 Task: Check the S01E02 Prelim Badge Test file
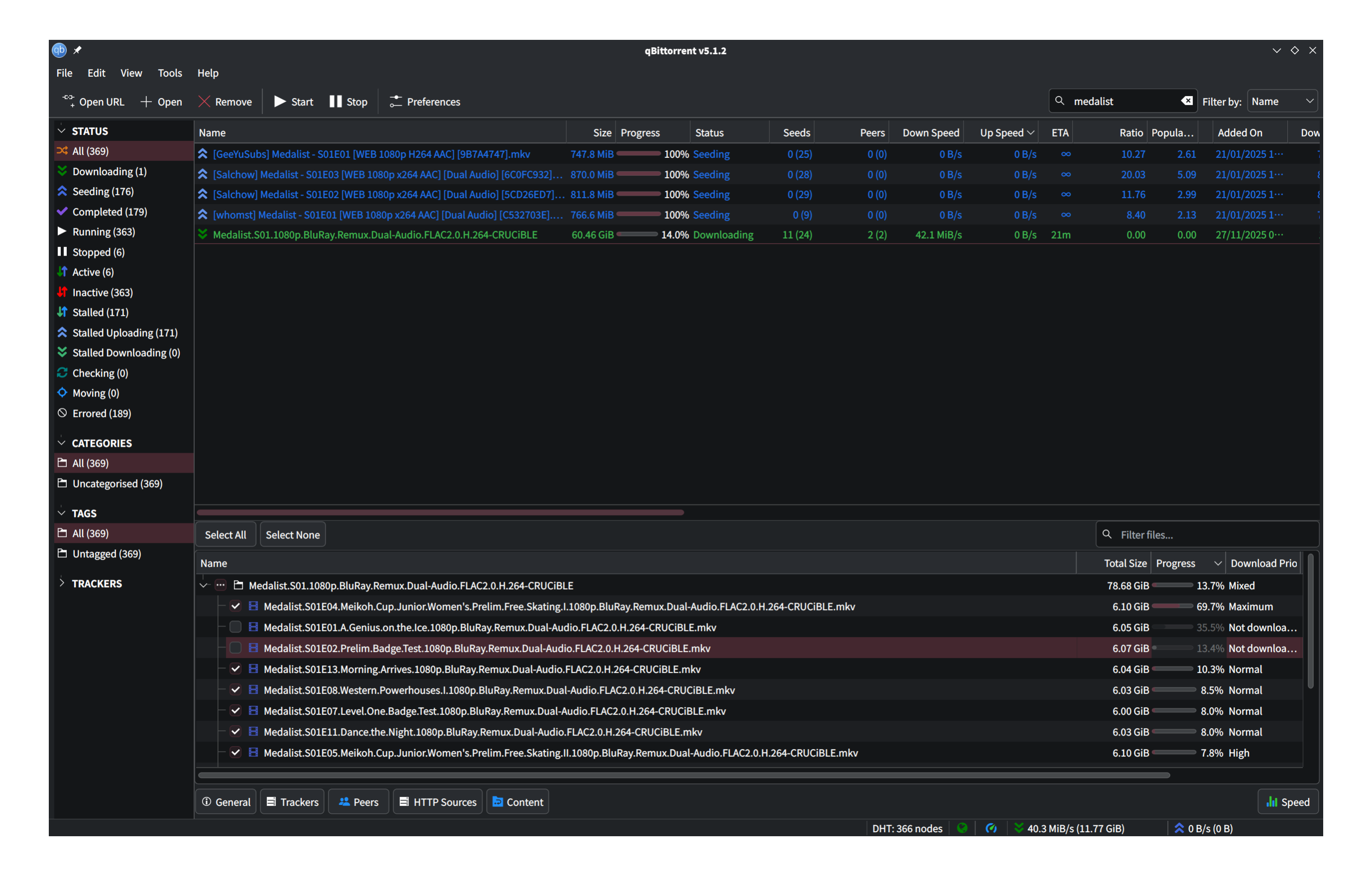tap(235, 648)
